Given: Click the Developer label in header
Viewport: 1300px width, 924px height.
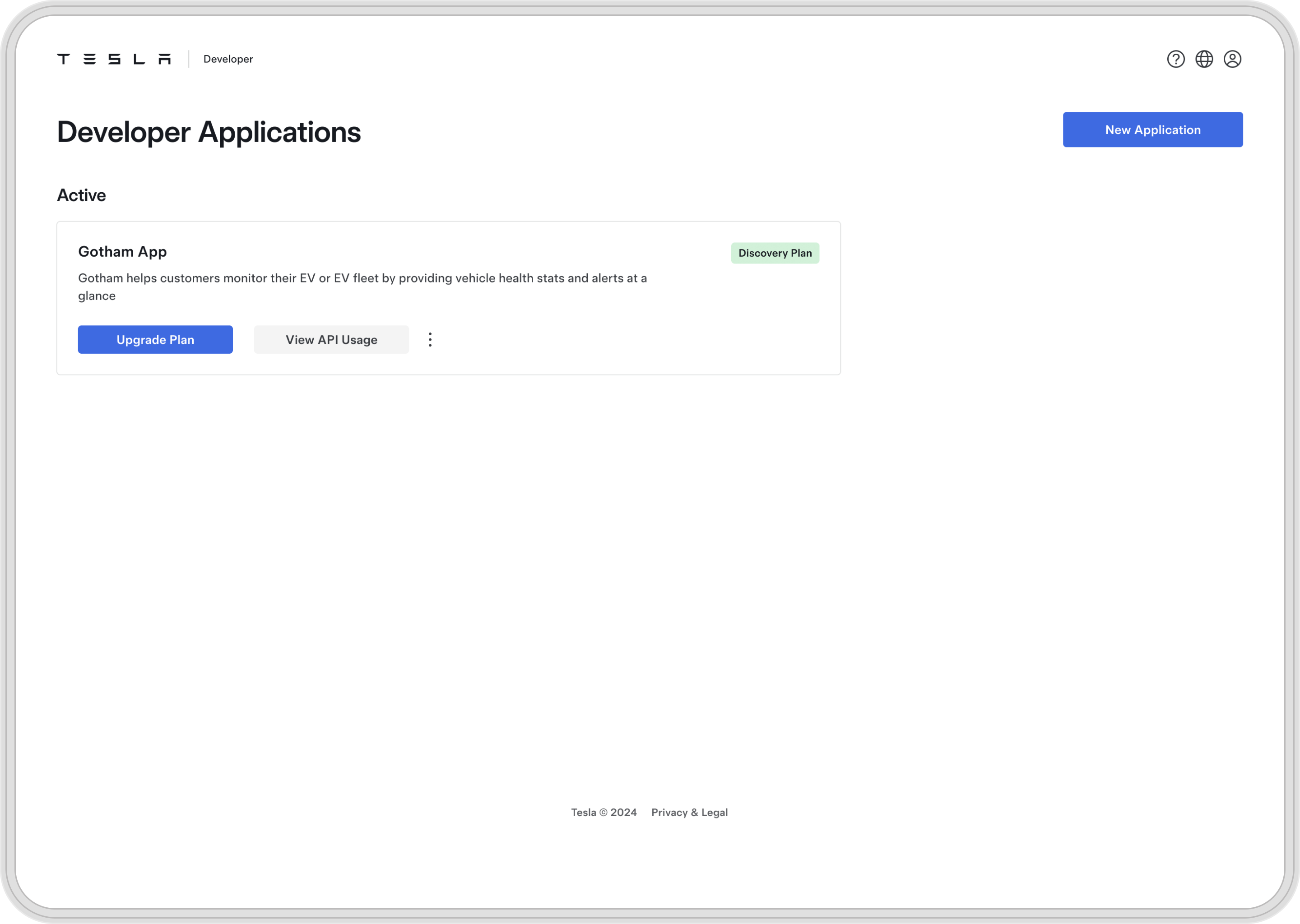Looking at the screenshot, I should click(228, 59).
